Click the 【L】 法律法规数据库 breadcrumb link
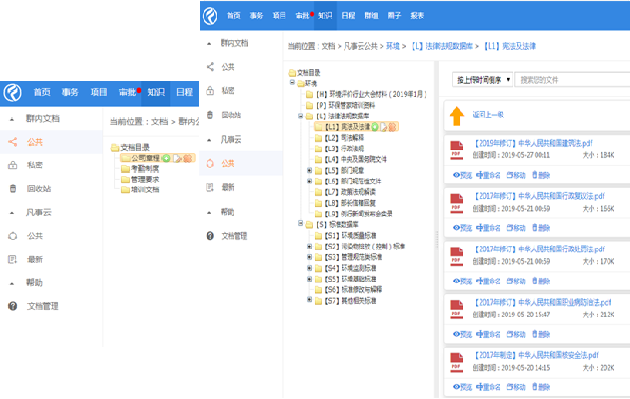Image resolution: width=630 pixels, height=399 pixels. pos(442,46)
